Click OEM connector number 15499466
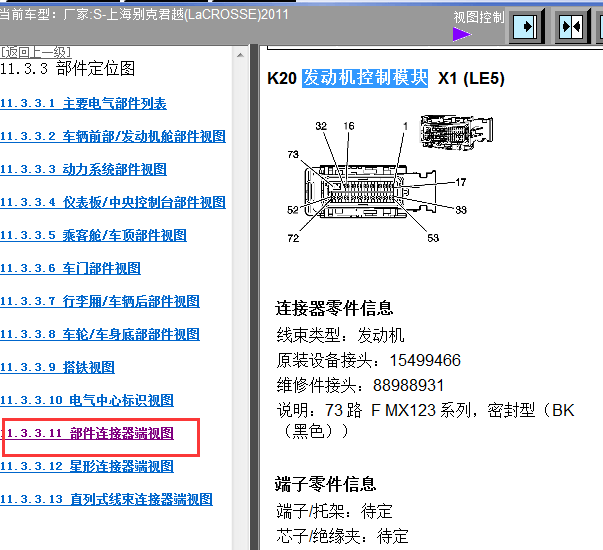This screenshot has height=550, width=603. pos(425,360)
